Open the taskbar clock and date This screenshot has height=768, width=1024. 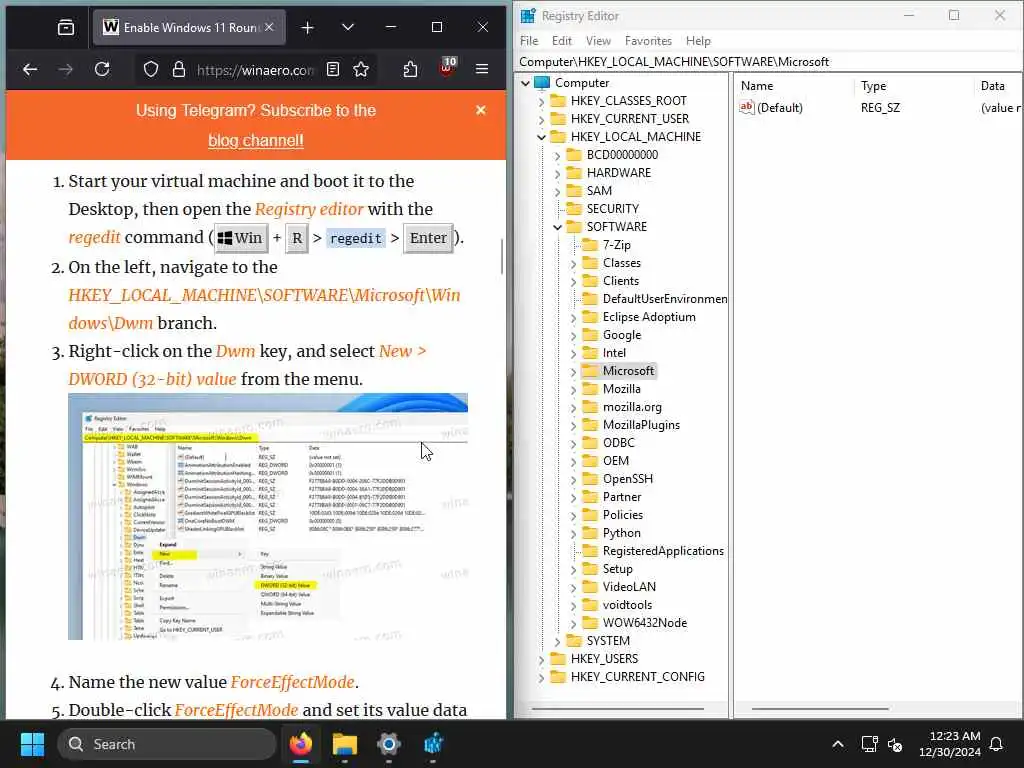pyautogui.click(x=950, y=744)
